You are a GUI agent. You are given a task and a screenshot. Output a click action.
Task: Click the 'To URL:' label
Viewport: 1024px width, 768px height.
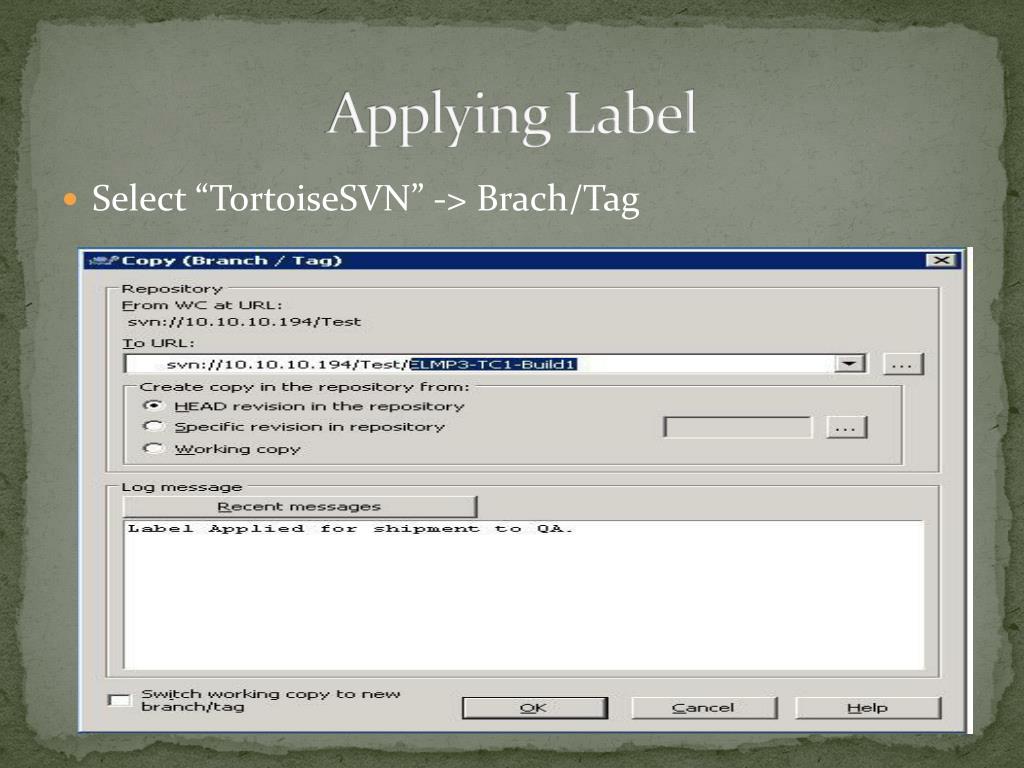tap(158, 343)
